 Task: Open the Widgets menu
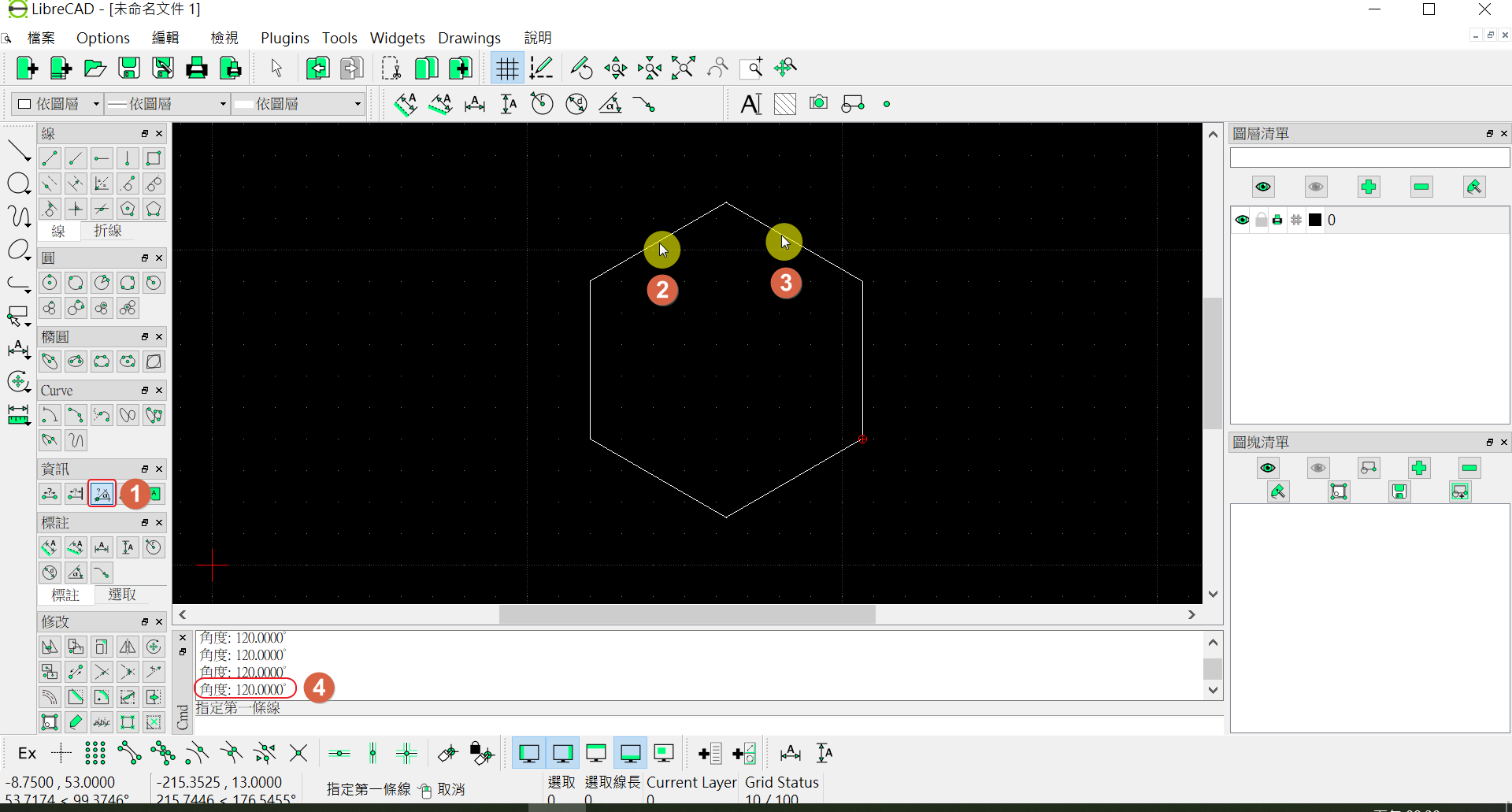pyautogui.click(x=397, y=38)
